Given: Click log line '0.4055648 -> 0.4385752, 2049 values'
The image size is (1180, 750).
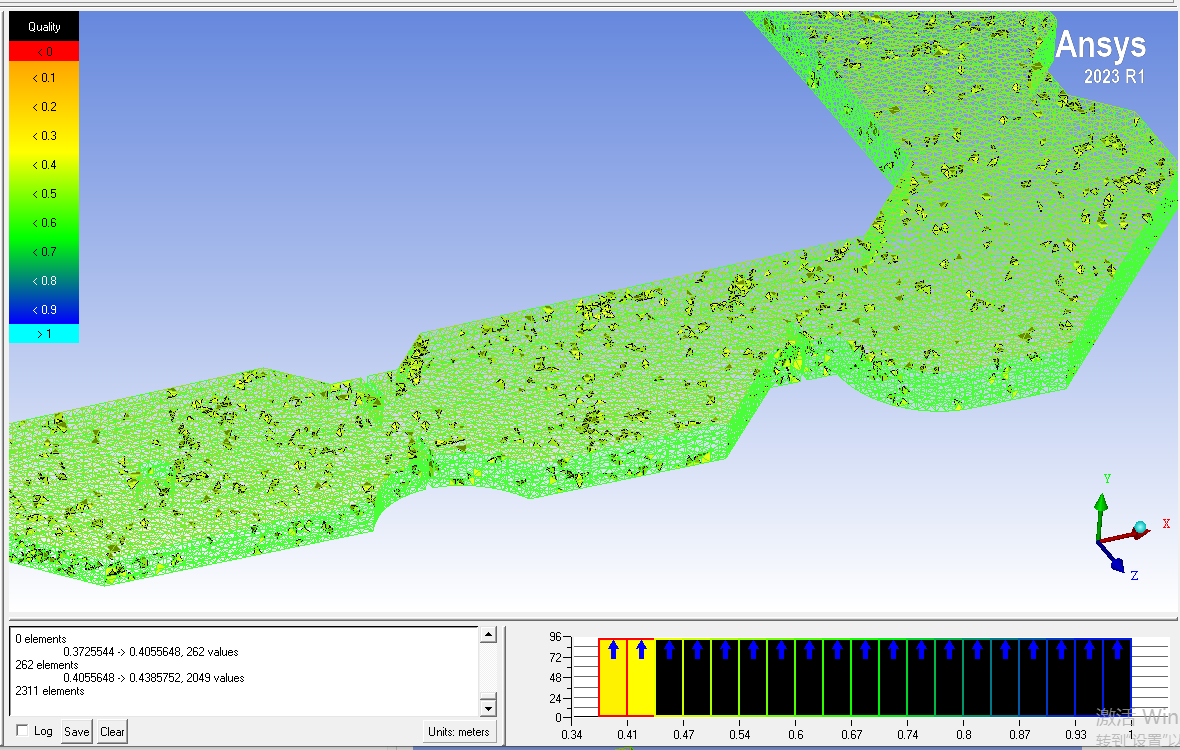Looking at the screenshot, I should tap(154, 678).
